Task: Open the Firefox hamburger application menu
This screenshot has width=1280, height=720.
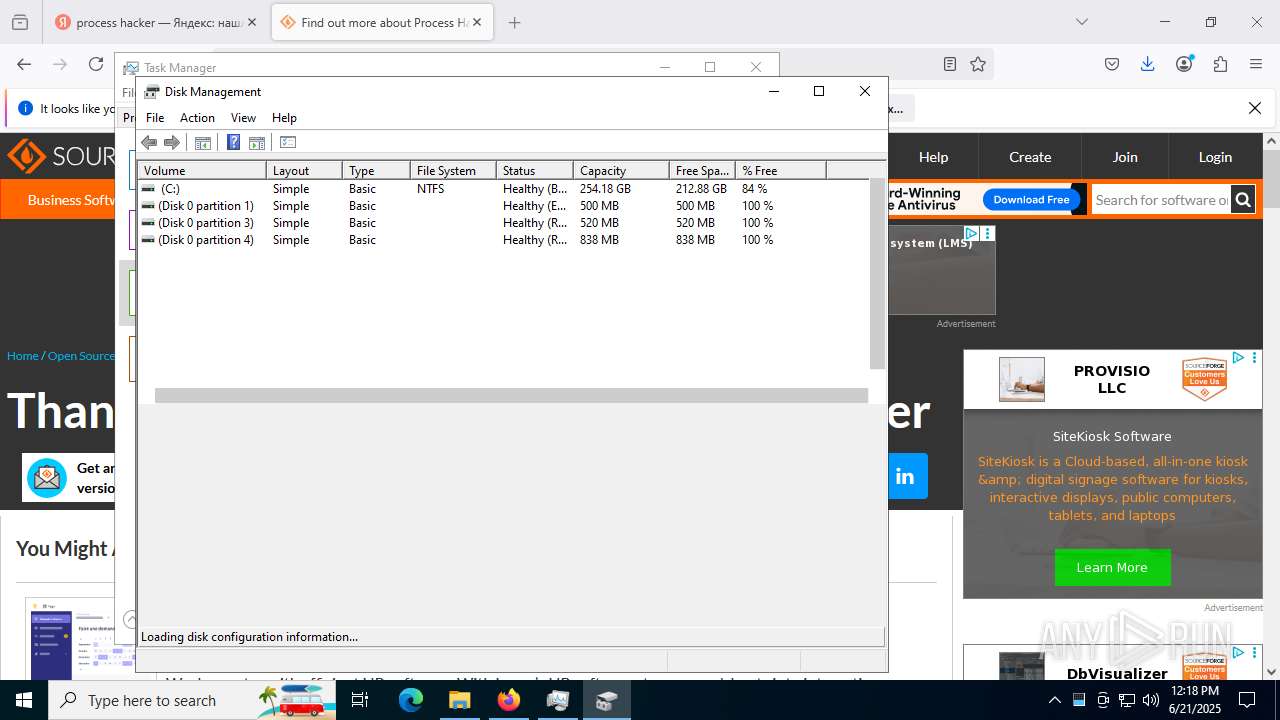Action: point(1256,64)
